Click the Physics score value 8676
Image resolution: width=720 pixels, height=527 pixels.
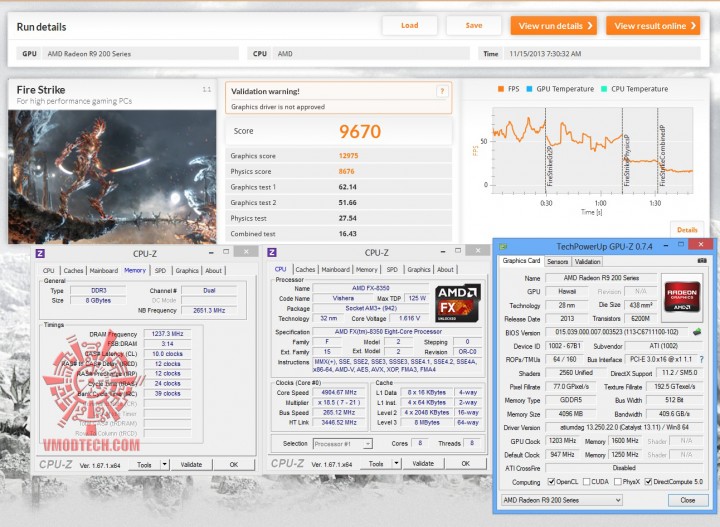click(346, 171)
